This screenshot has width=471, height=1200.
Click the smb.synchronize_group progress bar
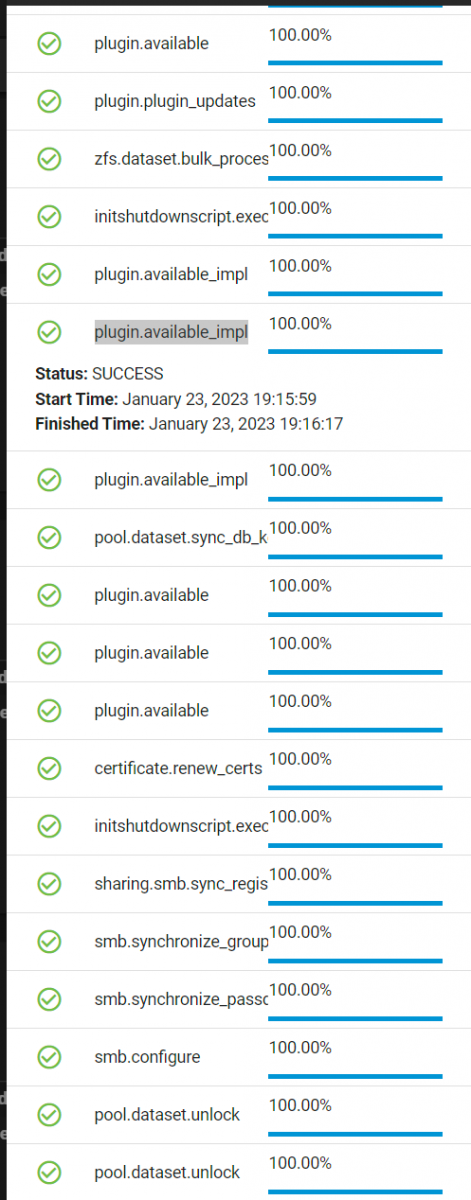355,960
